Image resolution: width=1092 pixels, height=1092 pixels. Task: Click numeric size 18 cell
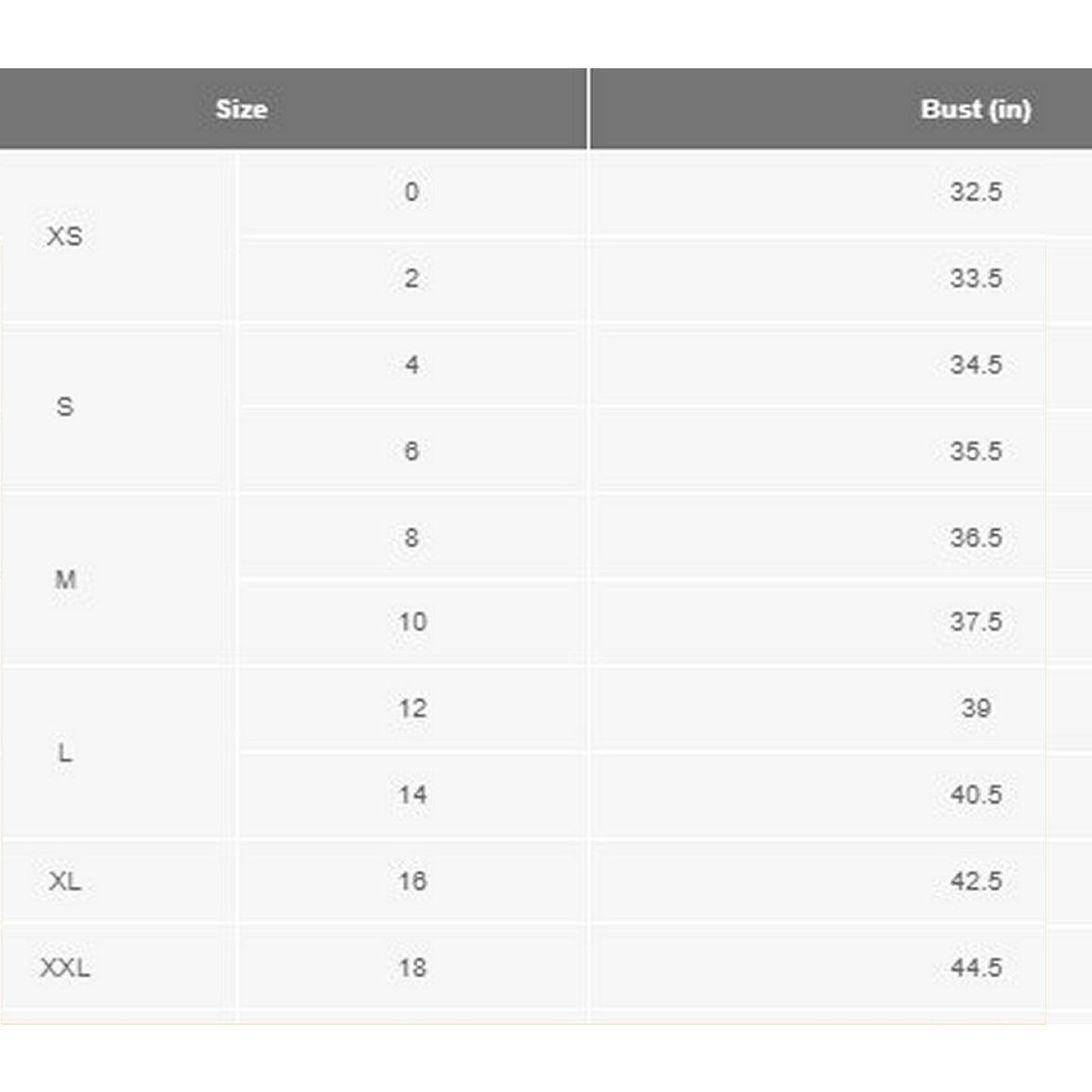[x=413, y=967]
